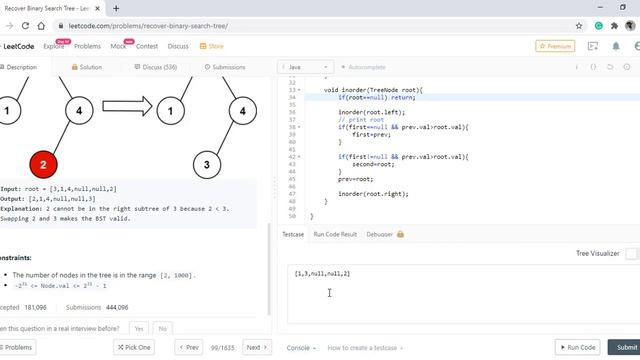Click the testcase input text area
Screen dimensions: 640x360
(x=463, y=294)
